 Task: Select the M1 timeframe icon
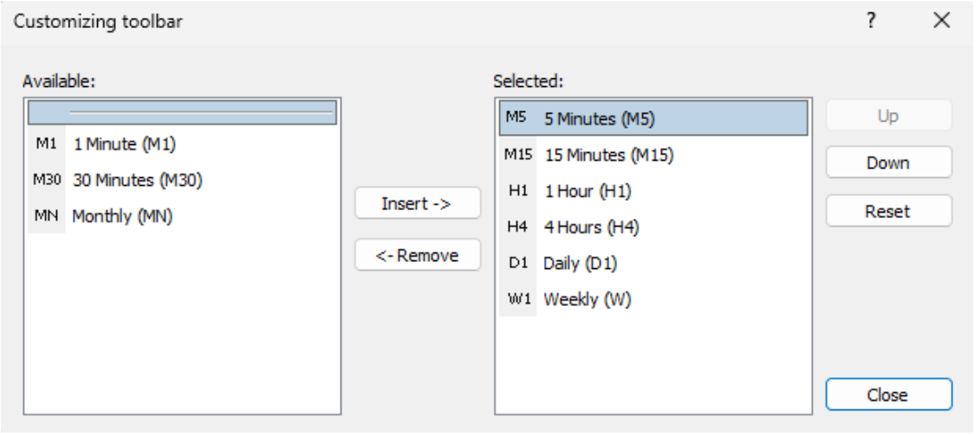47,144
